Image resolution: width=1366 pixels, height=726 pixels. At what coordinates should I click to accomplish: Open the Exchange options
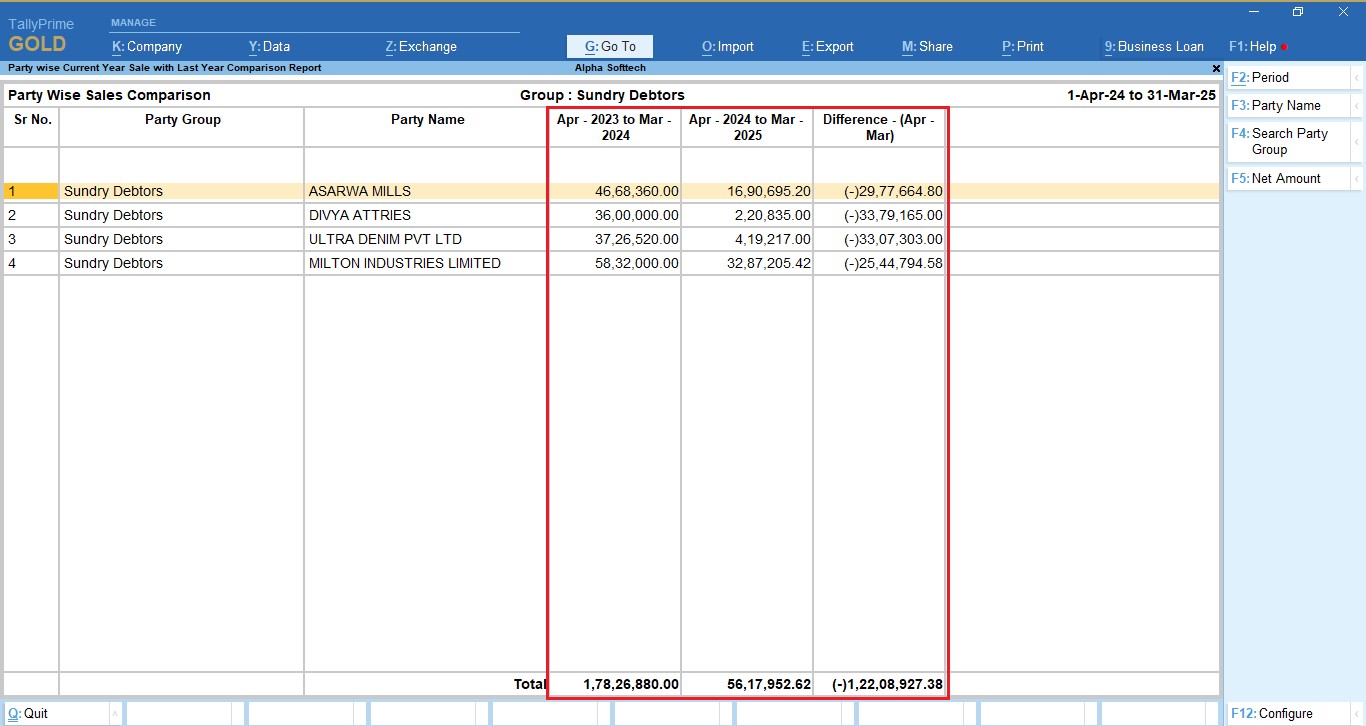(x=421, y=46)
